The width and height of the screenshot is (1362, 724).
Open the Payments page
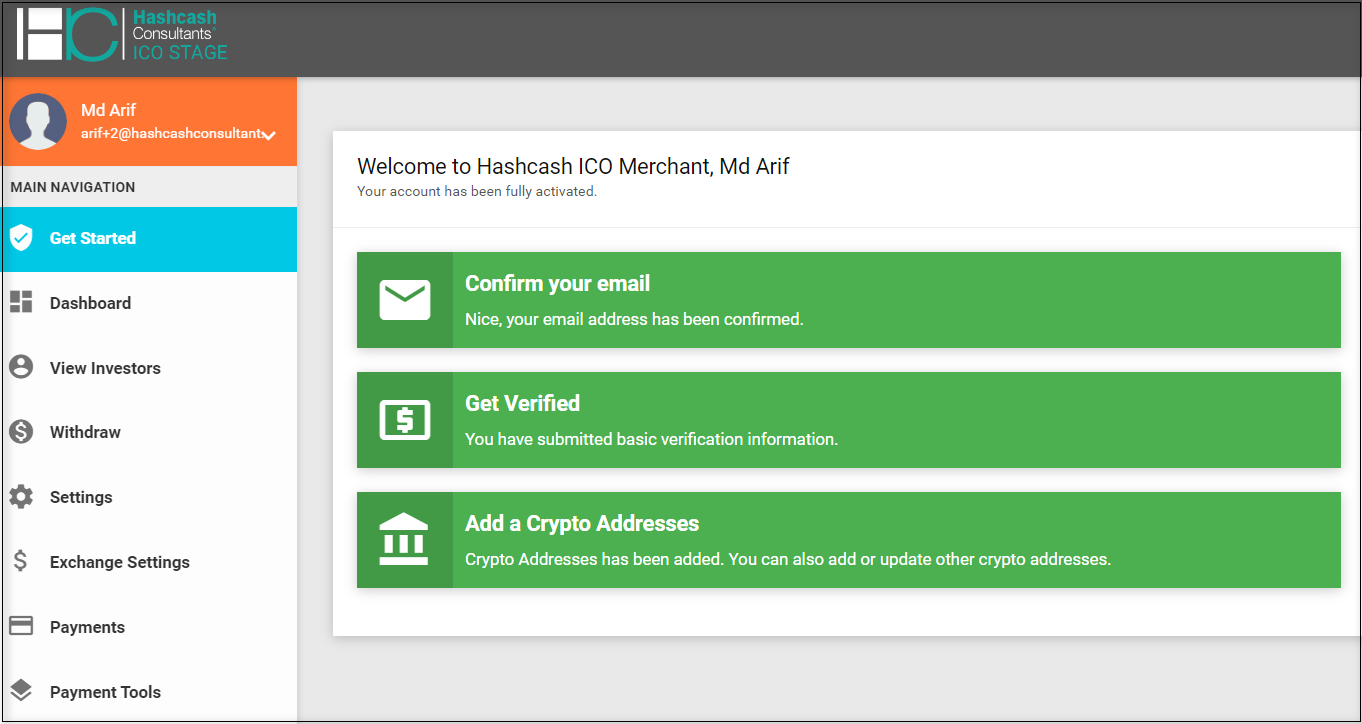(149, 627)
